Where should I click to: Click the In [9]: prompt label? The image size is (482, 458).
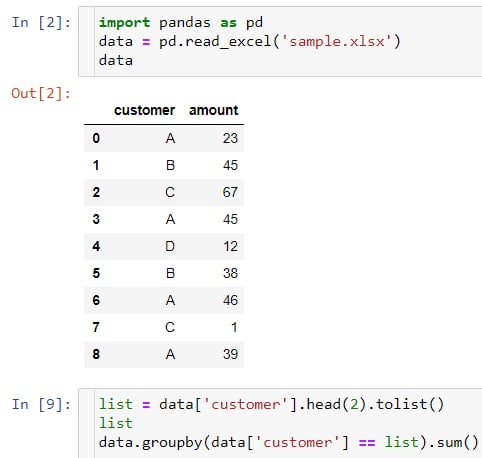pos(41,404)
